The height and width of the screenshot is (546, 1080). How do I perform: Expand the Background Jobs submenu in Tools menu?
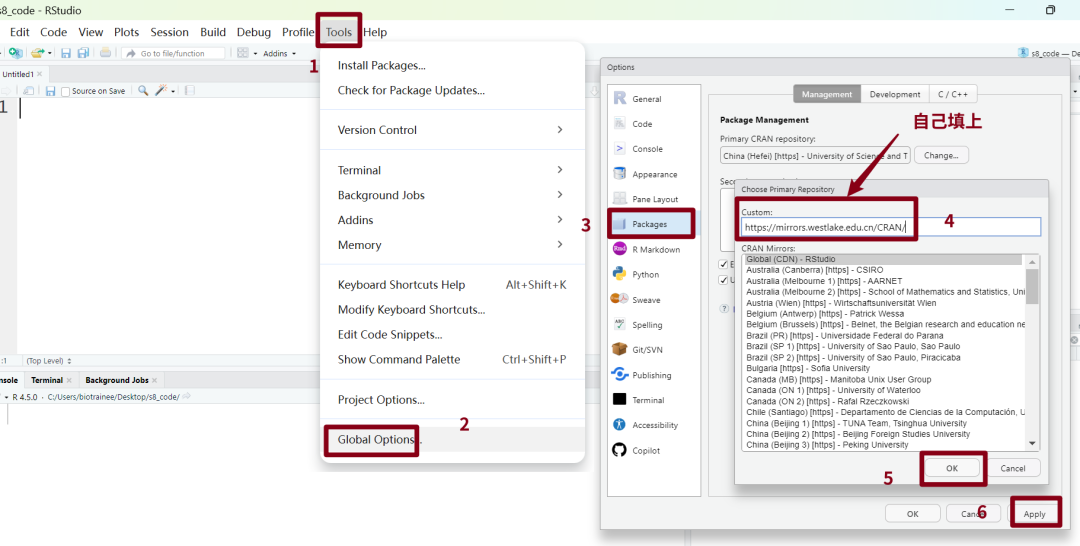[450, 195]
